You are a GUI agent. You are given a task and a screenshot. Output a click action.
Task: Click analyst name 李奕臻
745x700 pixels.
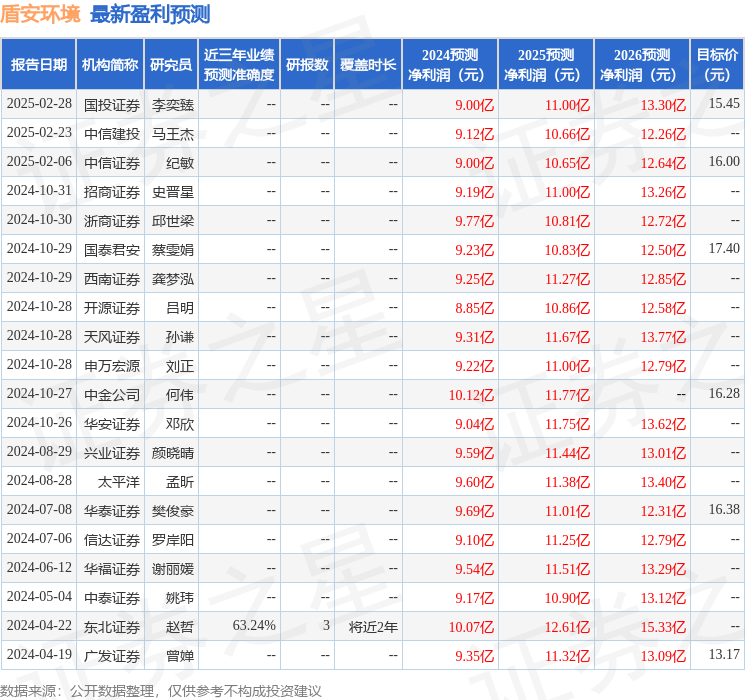[172, 105]
